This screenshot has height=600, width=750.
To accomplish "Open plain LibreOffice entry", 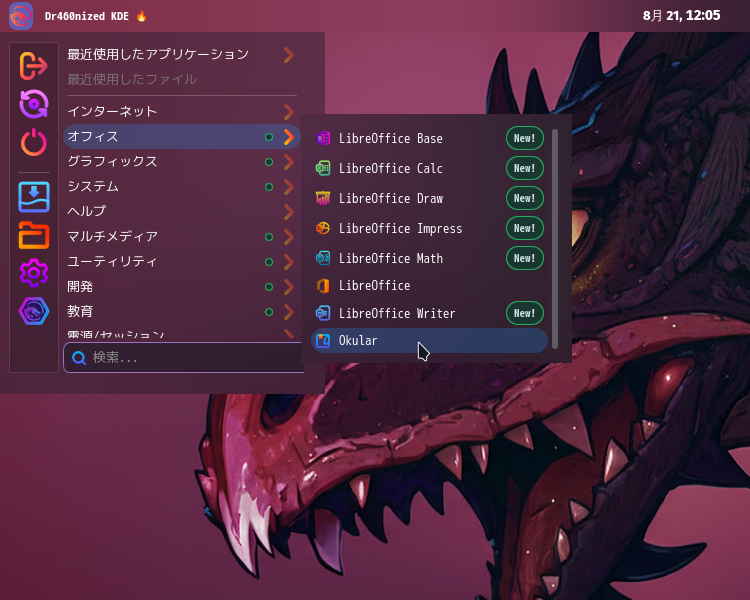I will click(x=429, y=286).
